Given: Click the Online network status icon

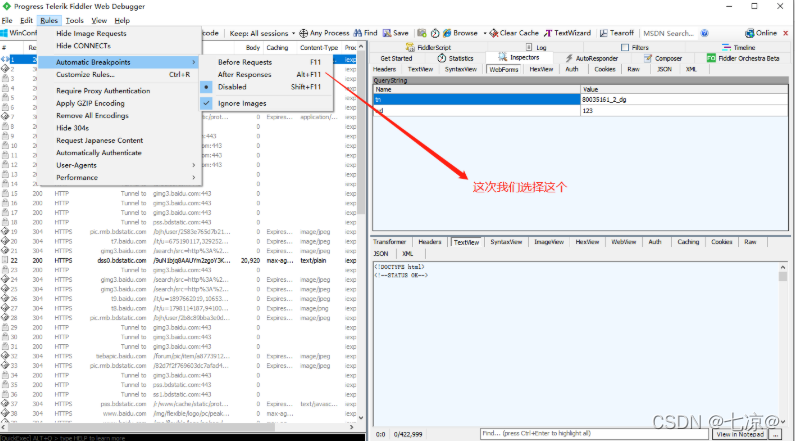Looking at the screenshot, I should pos(749,33).
